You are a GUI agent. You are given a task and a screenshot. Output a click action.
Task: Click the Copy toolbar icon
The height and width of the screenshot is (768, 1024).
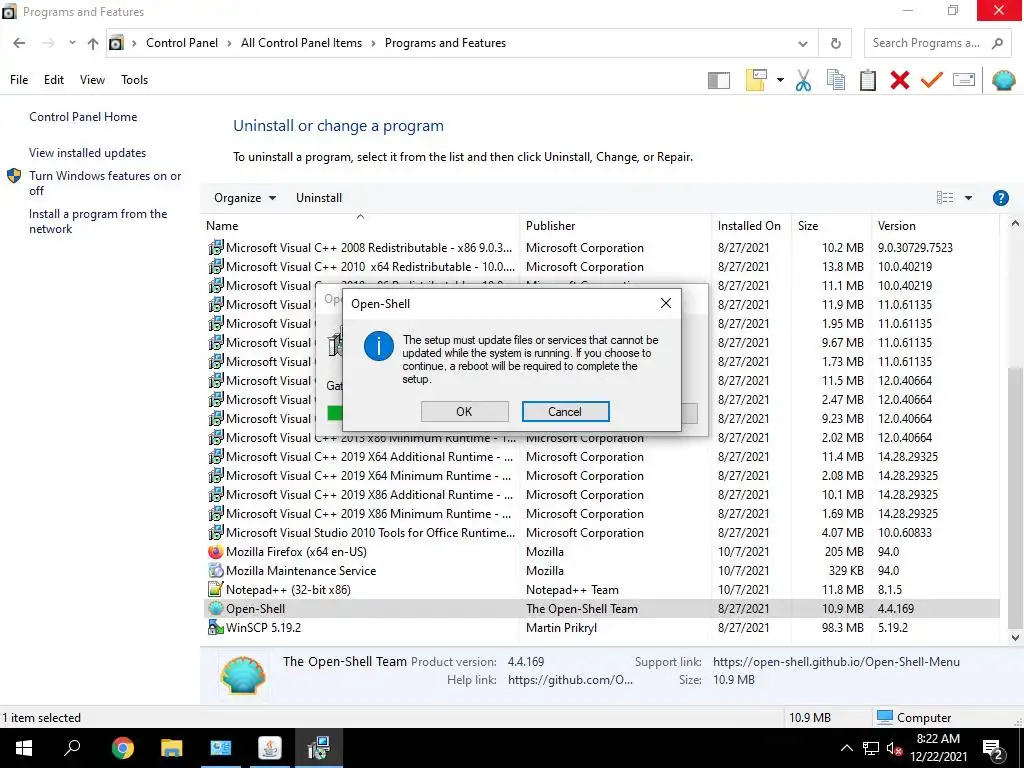point(835,80)
